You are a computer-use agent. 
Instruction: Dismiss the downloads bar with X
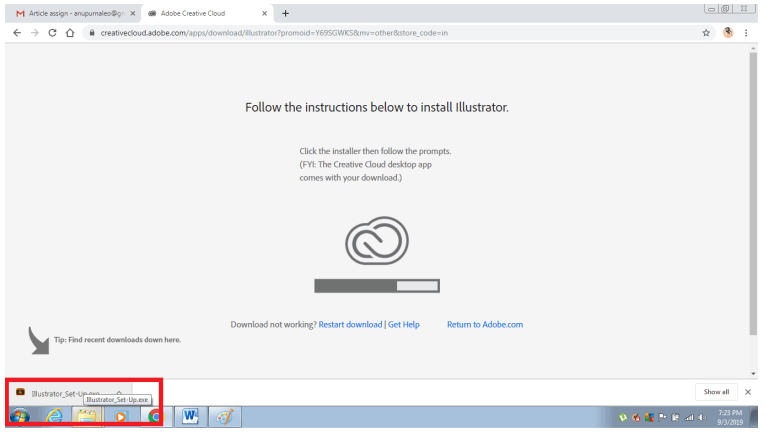coord(747,392)
